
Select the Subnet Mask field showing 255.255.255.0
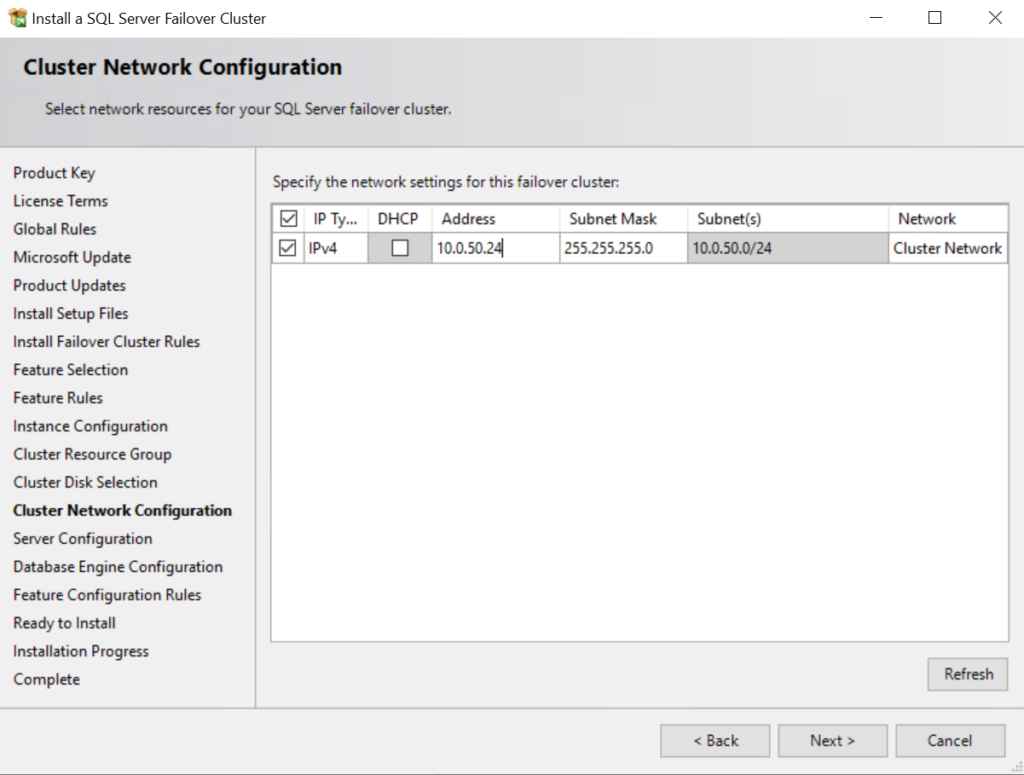tap(621, 247)
